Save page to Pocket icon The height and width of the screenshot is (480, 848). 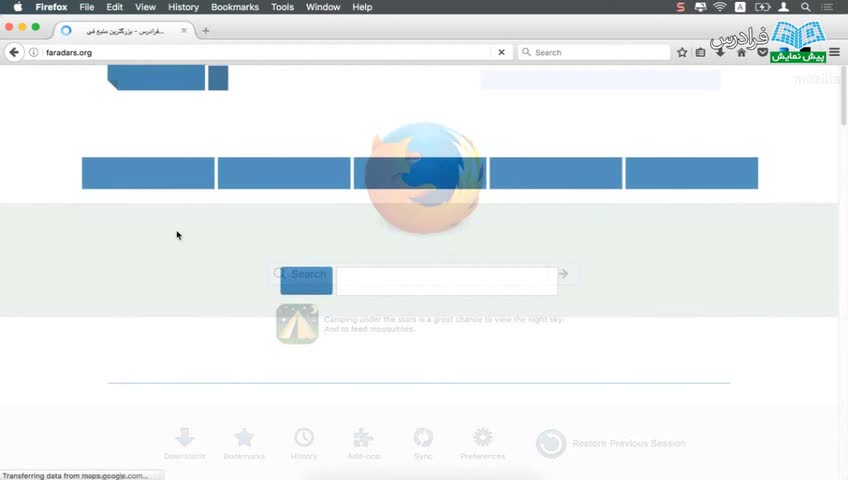click(x=763, y=52)
